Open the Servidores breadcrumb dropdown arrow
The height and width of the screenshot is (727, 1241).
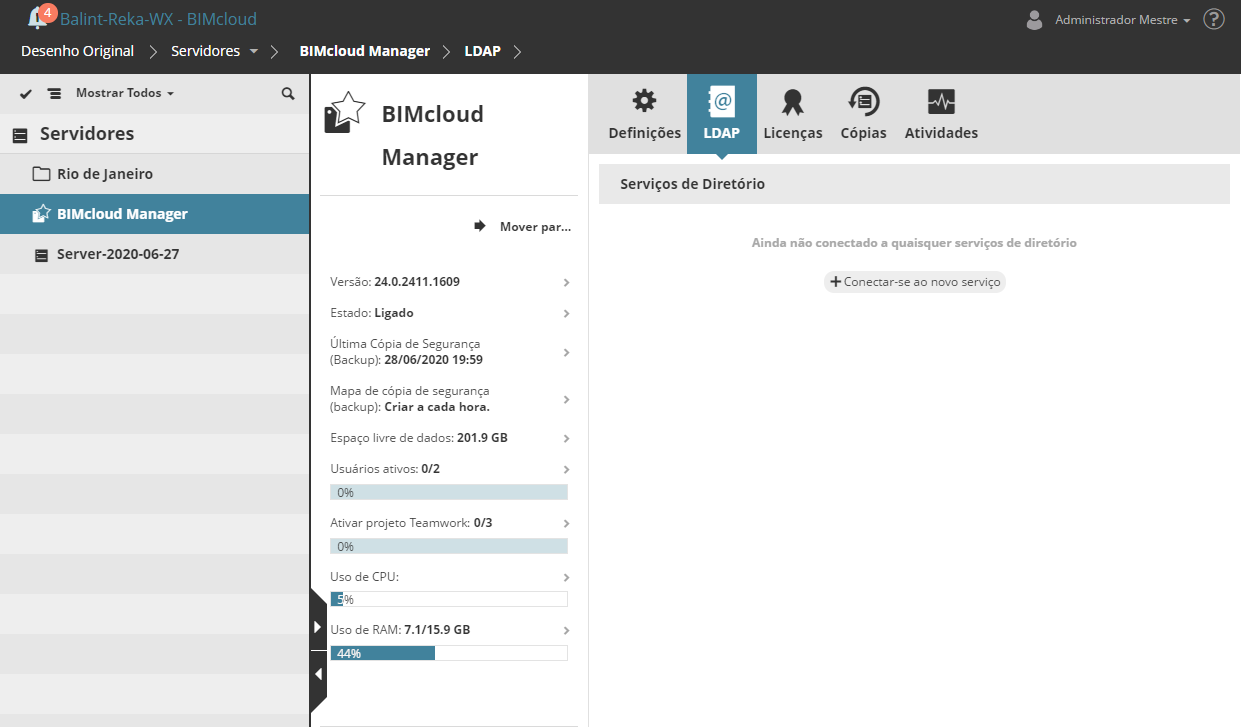click(x=254, y=51)
